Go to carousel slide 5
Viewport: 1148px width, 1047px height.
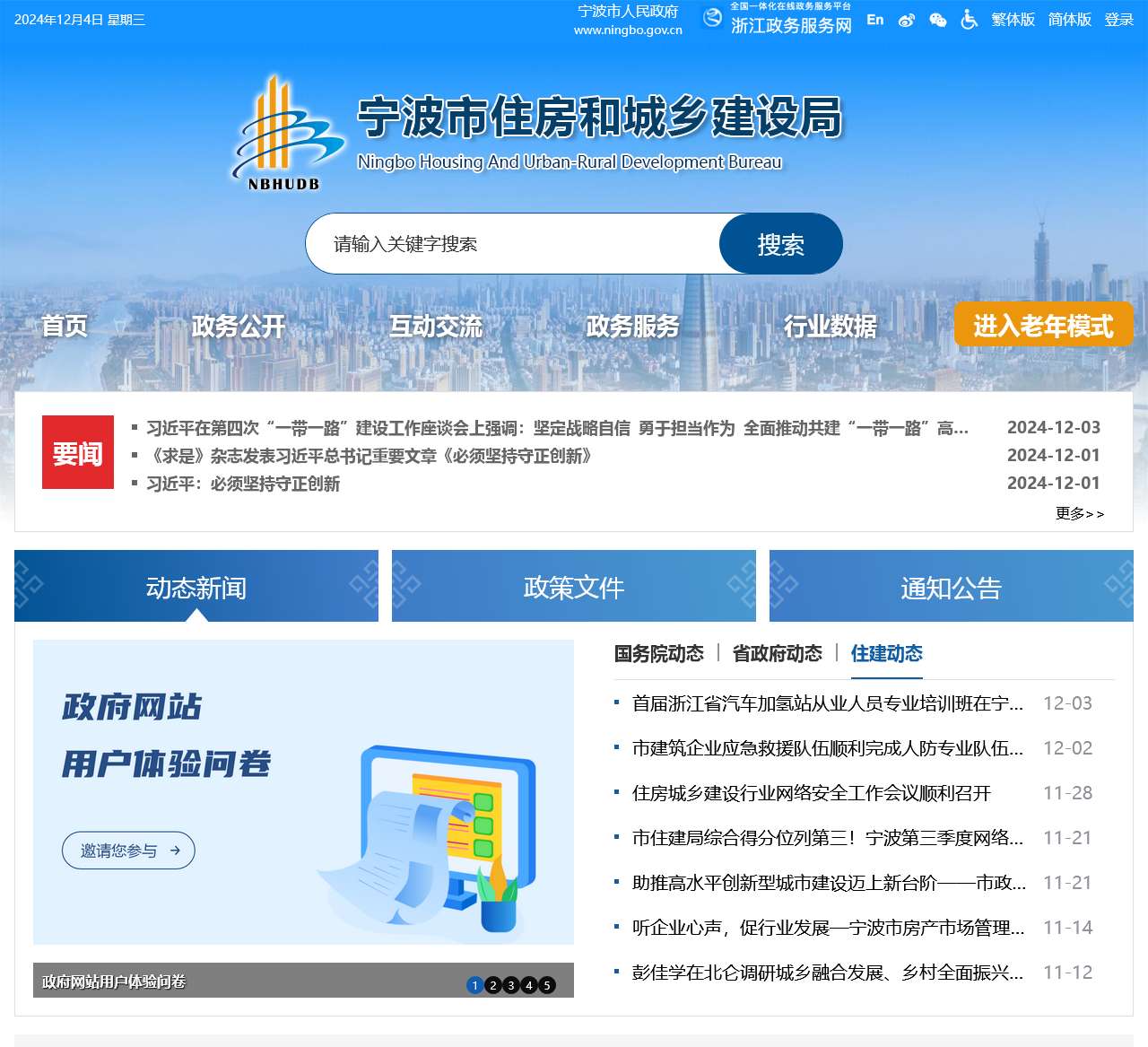pyautogui.click(x=547, y=985)
